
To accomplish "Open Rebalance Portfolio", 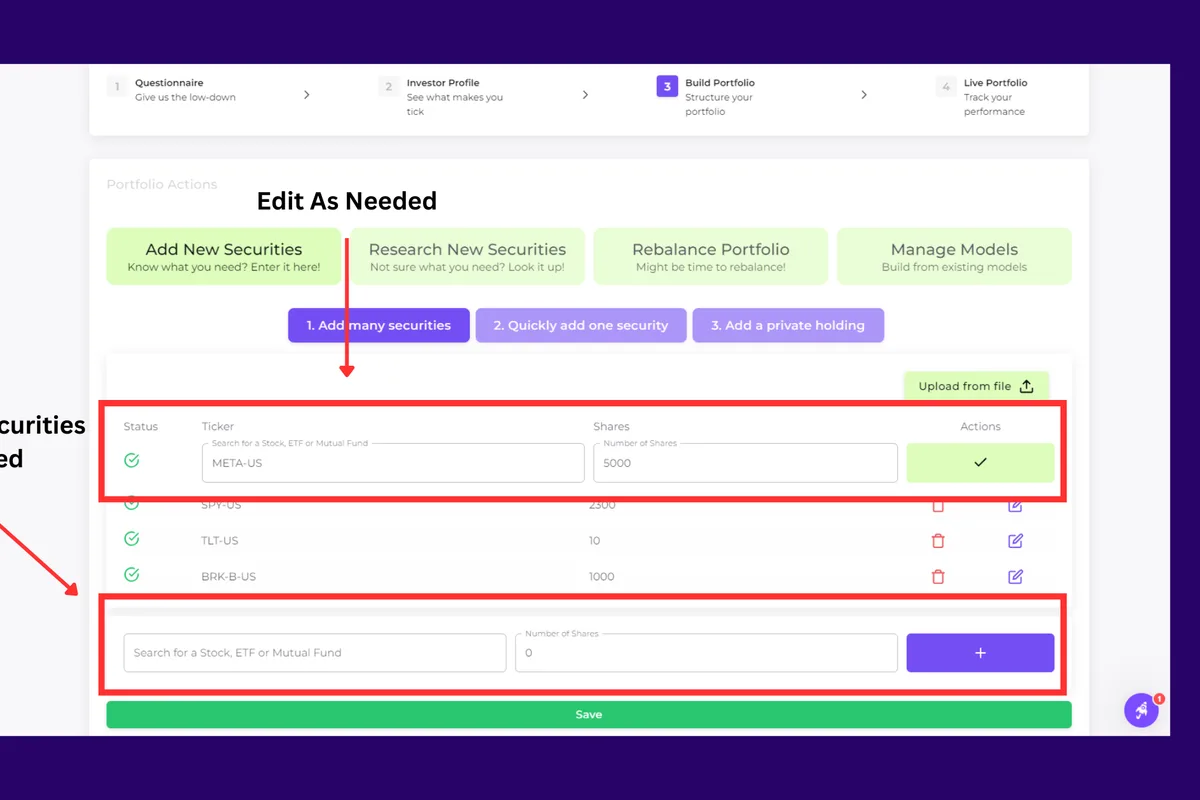I will [710, 256].
